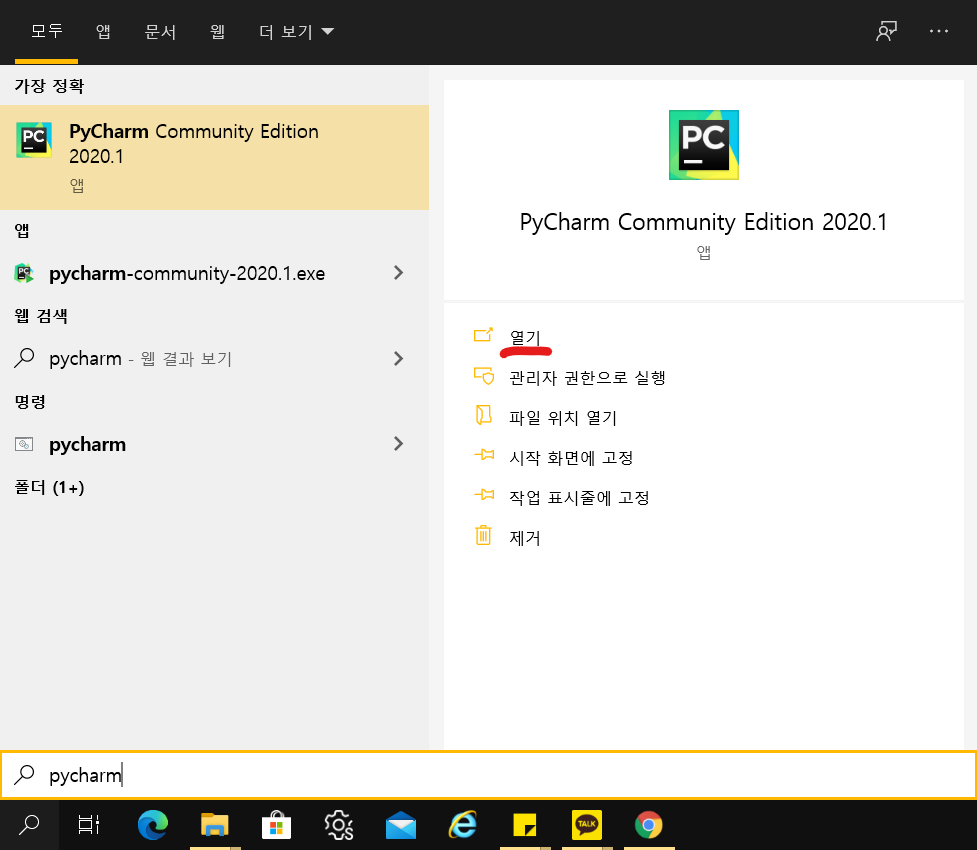Screen dimensions: 977x850
Task: Open Microsoft Store from the taskbar
Action: point(276,825)
